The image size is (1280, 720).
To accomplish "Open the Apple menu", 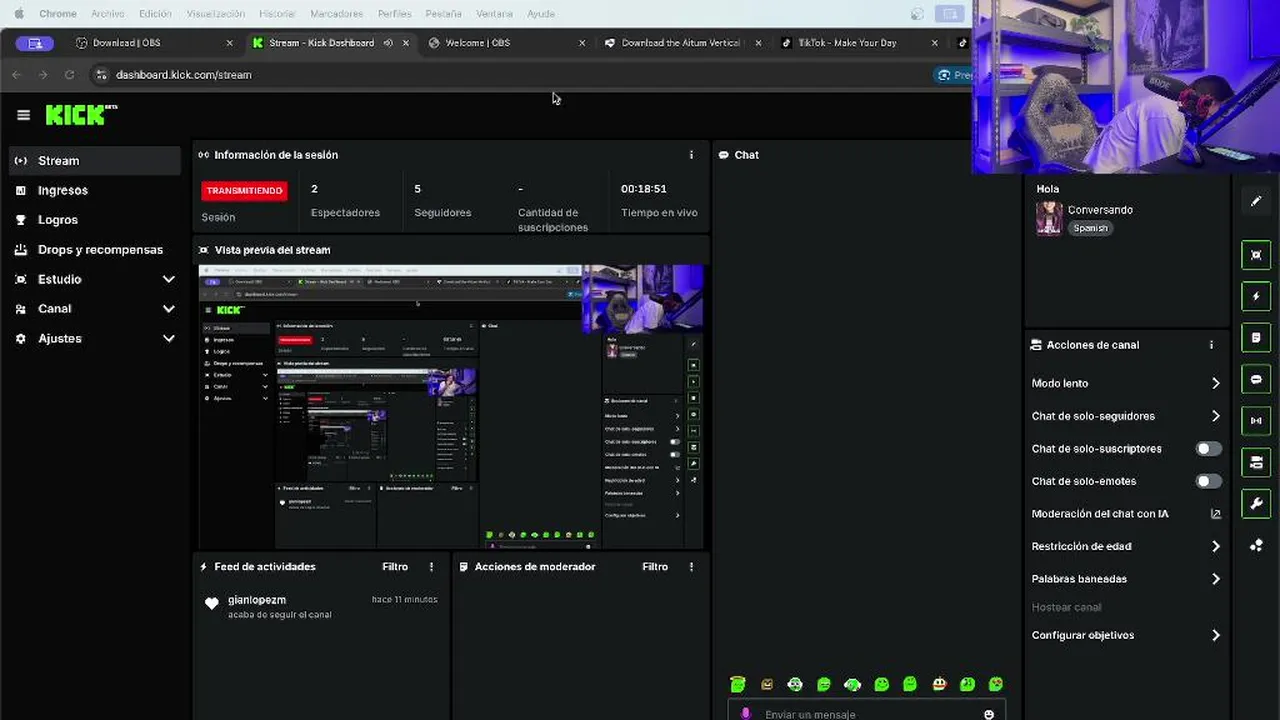I will point(18,14).
